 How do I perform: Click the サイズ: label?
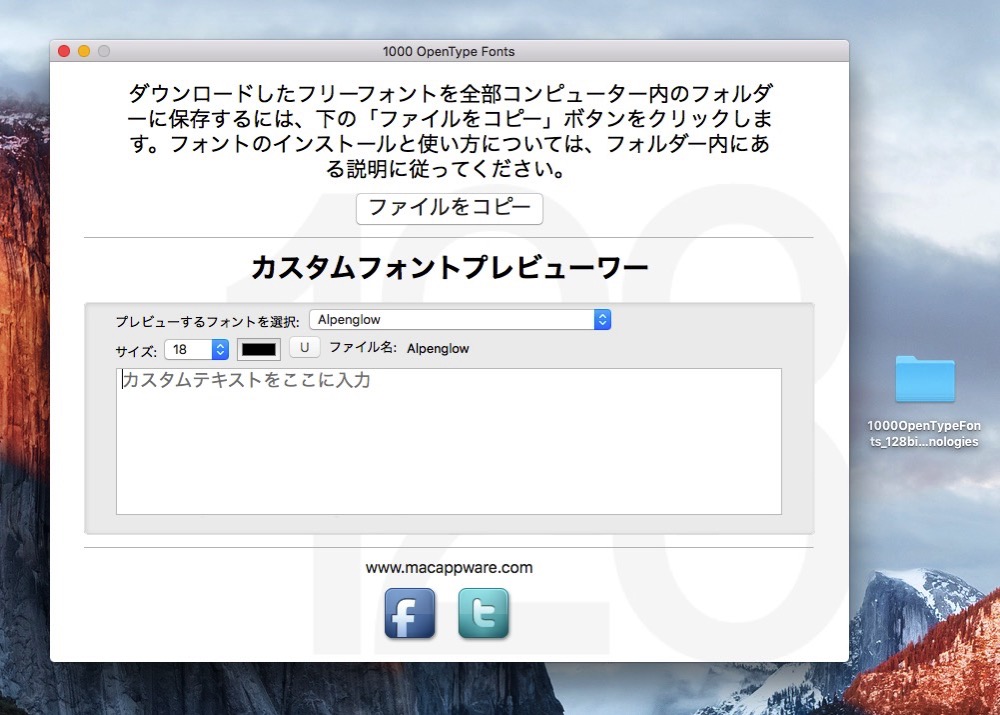point(136,351)
